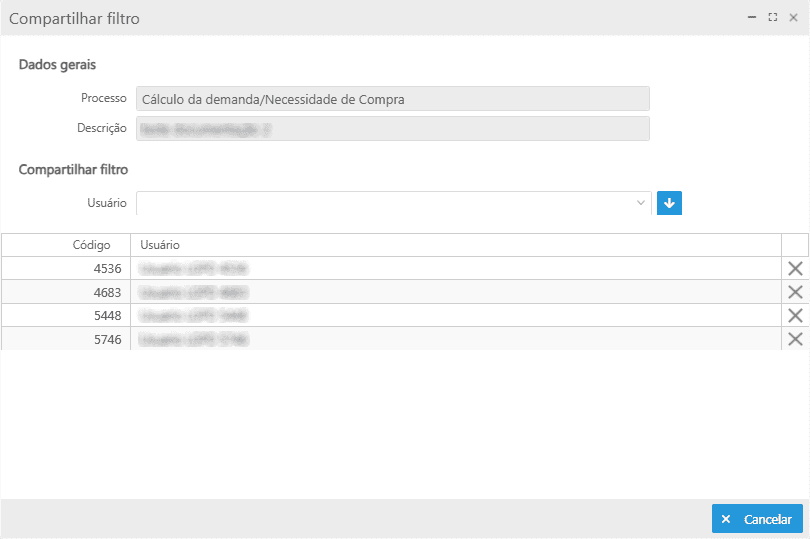Click the blue down-arrow add user button
Screen dimensions: 810x539
[669, 203]
